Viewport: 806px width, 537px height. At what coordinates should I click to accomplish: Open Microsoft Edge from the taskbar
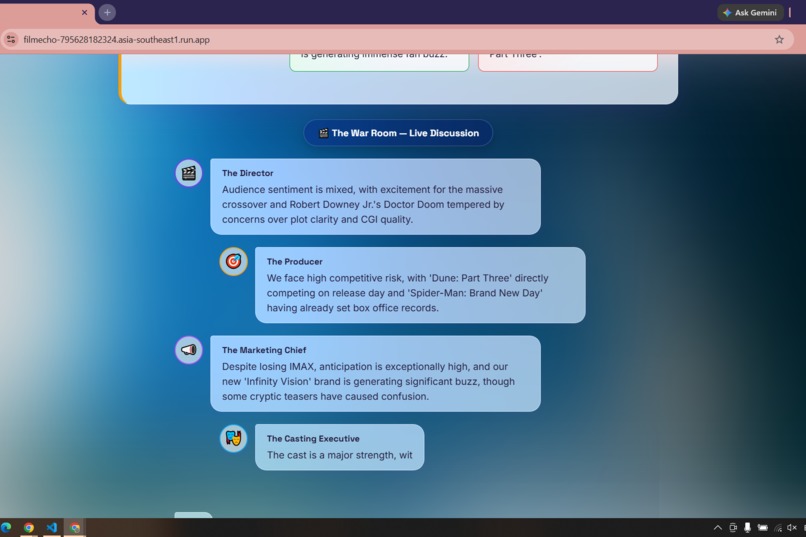click(x=6, y=527)
